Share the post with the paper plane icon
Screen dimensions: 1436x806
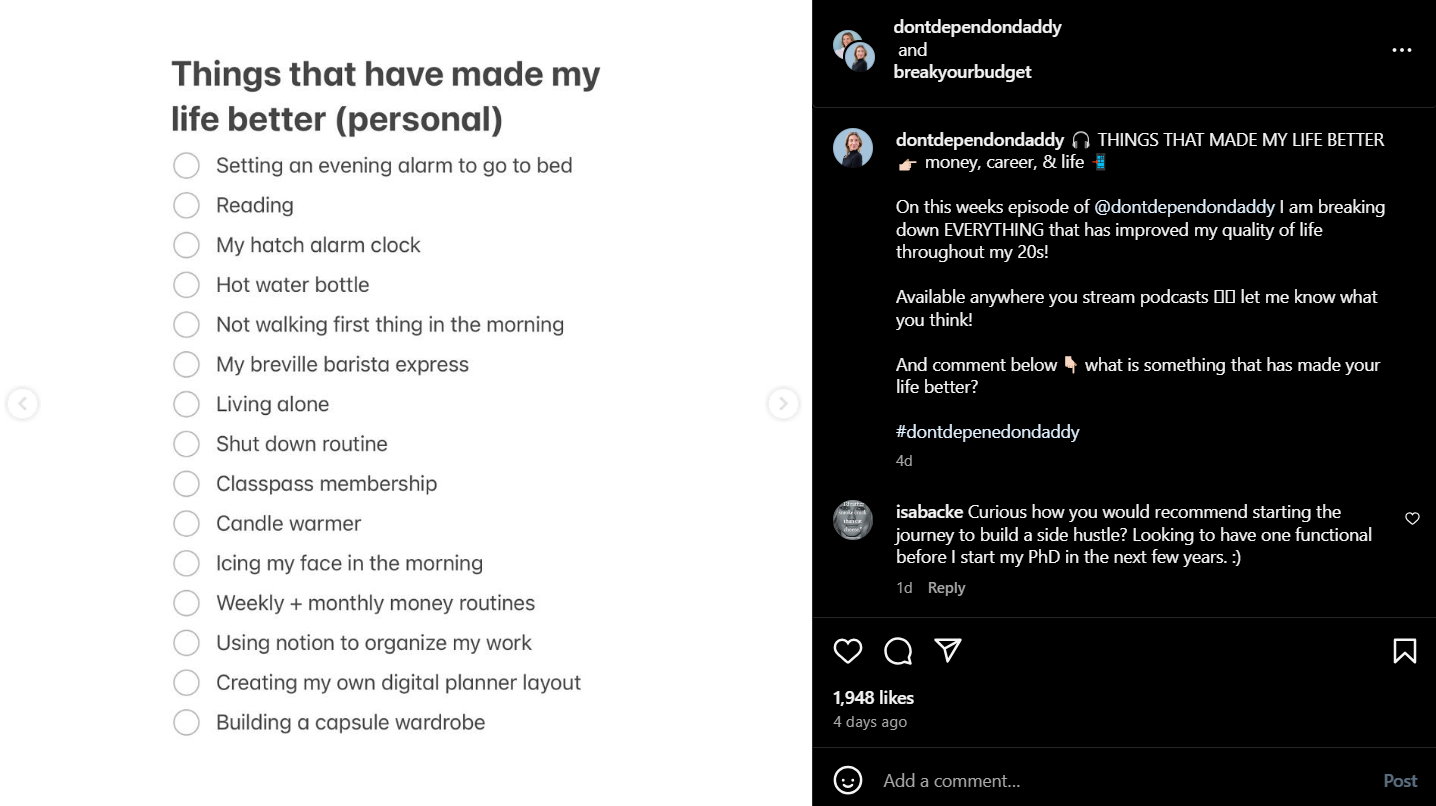pyautogui.click(x=946, y=650)
